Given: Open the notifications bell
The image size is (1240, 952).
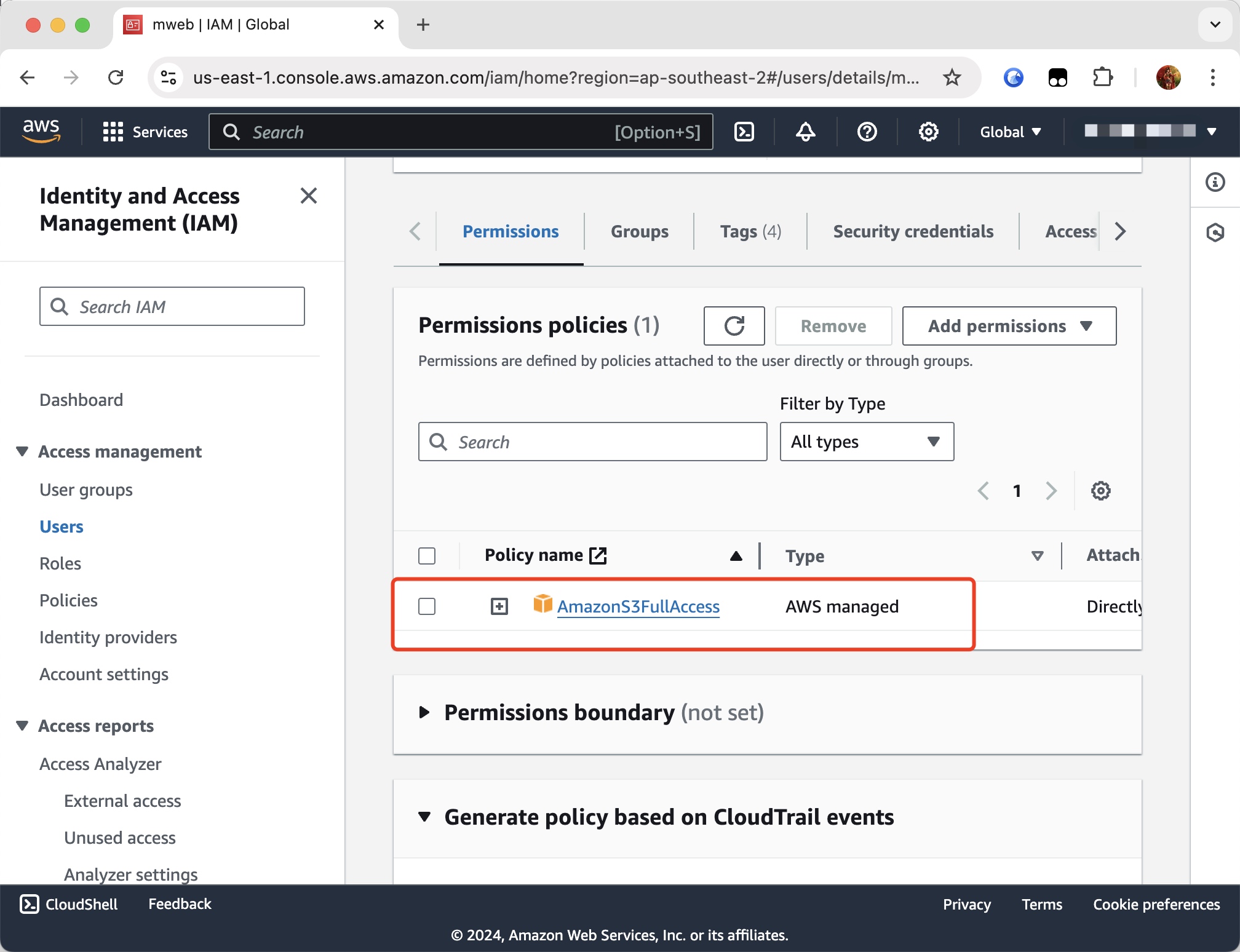Looking at the screenshot, I should (806, 132).
